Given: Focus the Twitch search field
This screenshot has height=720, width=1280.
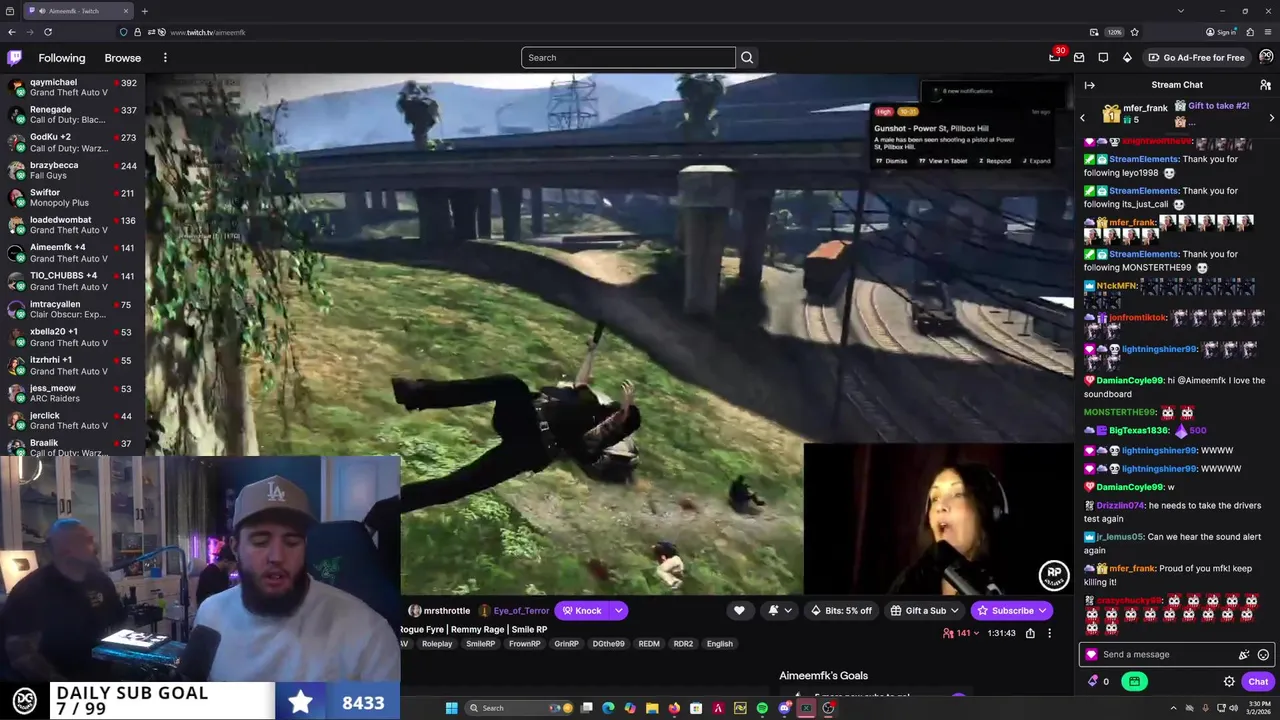Looking at the screenshot, I should coord(628,57).
